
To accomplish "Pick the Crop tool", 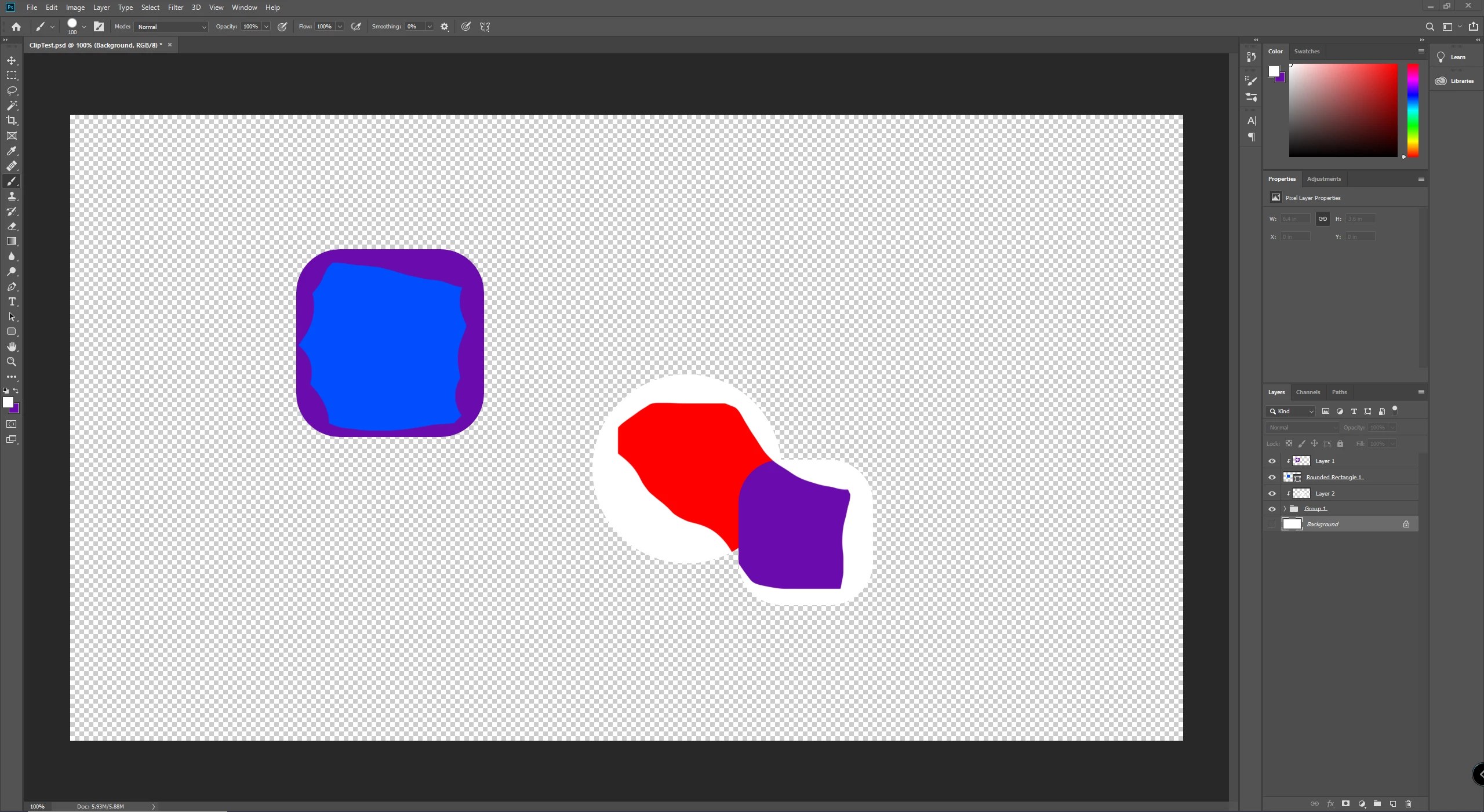I will click(x=12, y=121).
